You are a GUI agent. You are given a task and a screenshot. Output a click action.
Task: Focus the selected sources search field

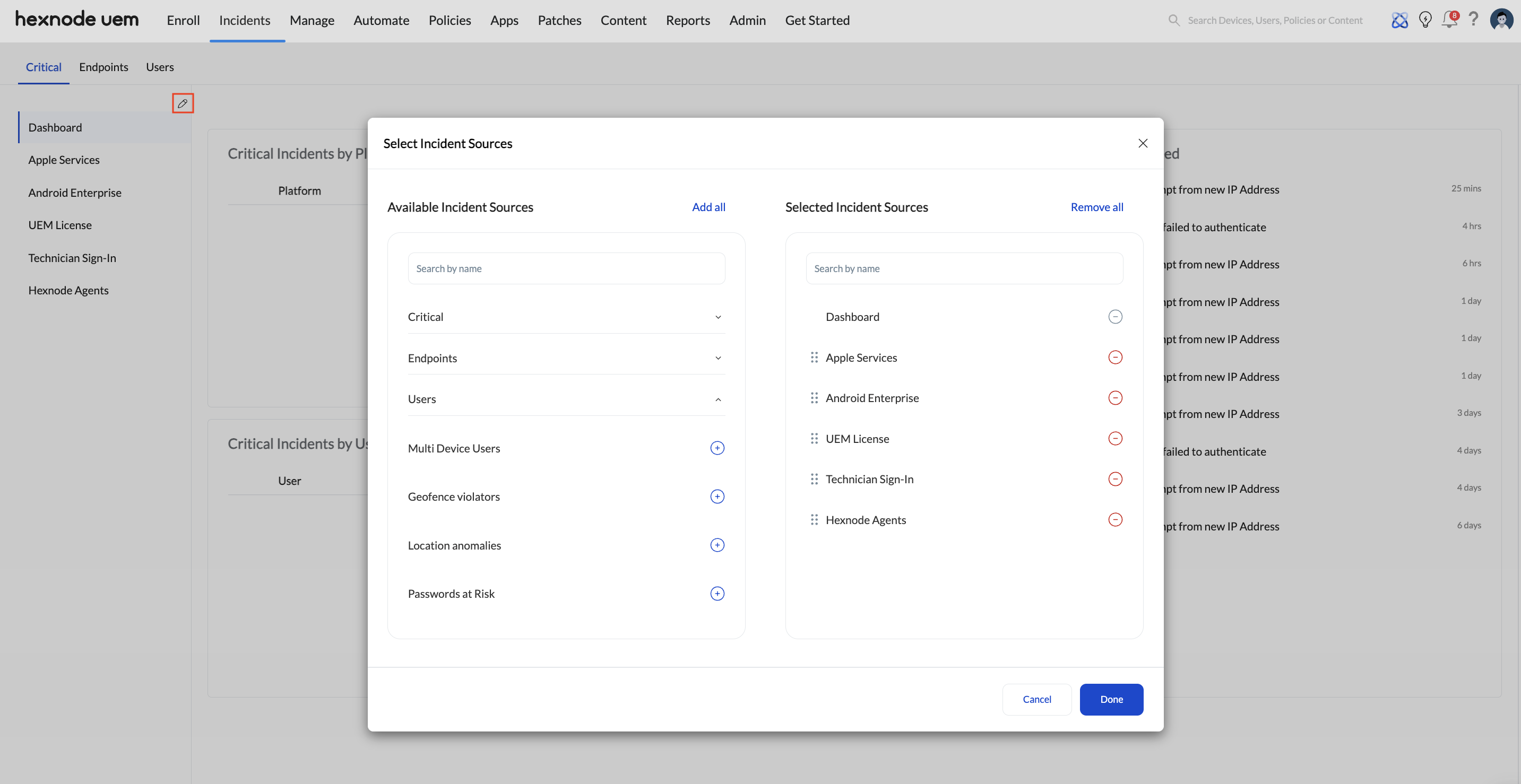(964, 268)
